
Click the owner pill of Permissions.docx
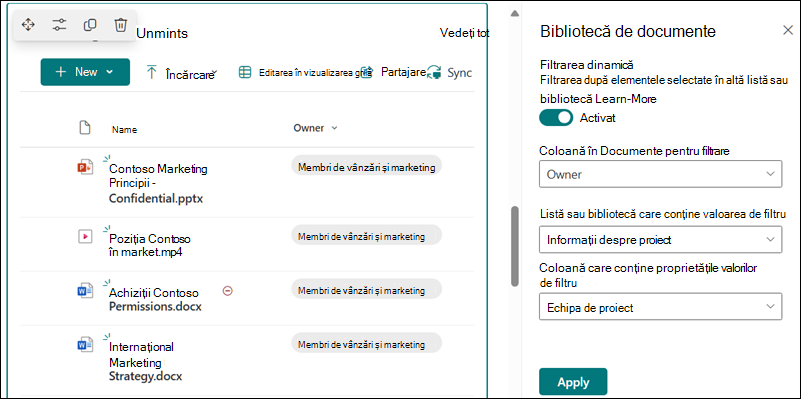point(366,289)
